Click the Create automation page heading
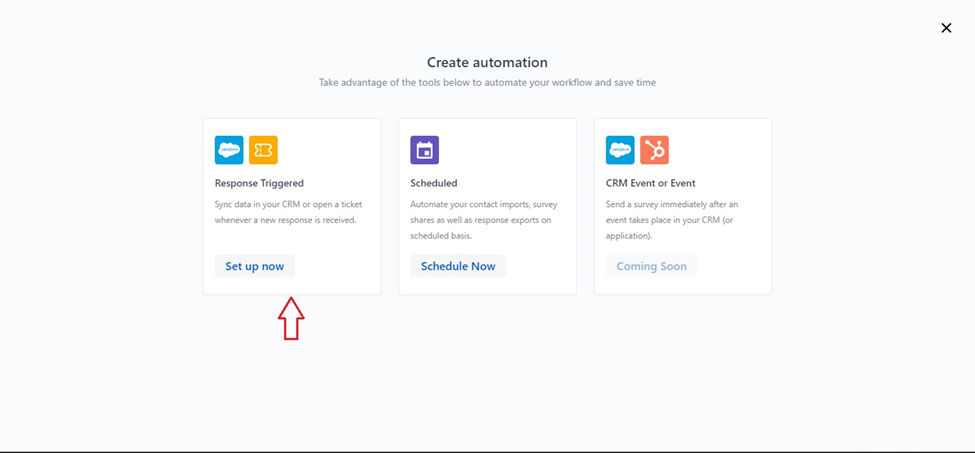This screenshot has width=975, height=453. pyautogui.click(x=487, y=62)
